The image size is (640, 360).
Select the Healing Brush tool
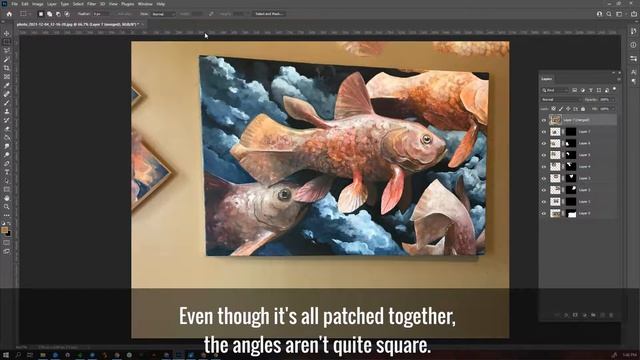[x=7, y=94]
